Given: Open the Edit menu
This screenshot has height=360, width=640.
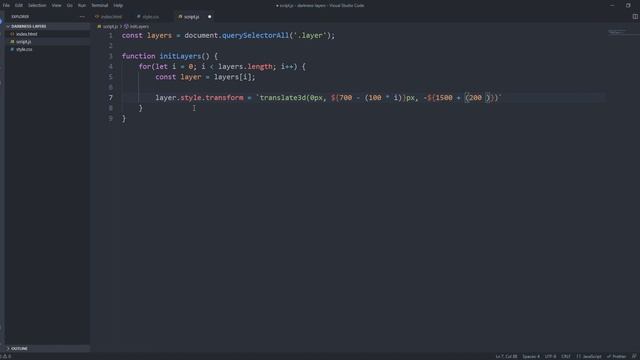Looking at the screenshot, I should (x=18, y=5).
